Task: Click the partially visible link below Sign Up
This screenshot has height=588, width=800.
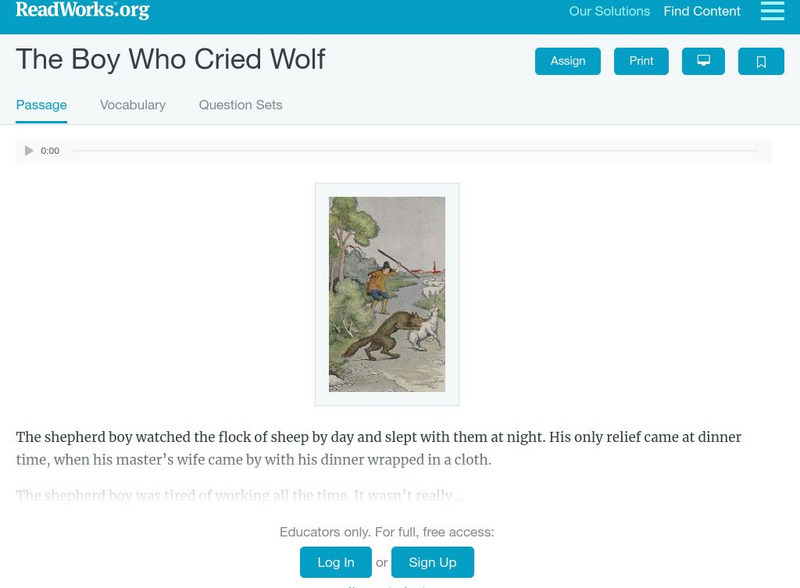Action: click(387, 585)
